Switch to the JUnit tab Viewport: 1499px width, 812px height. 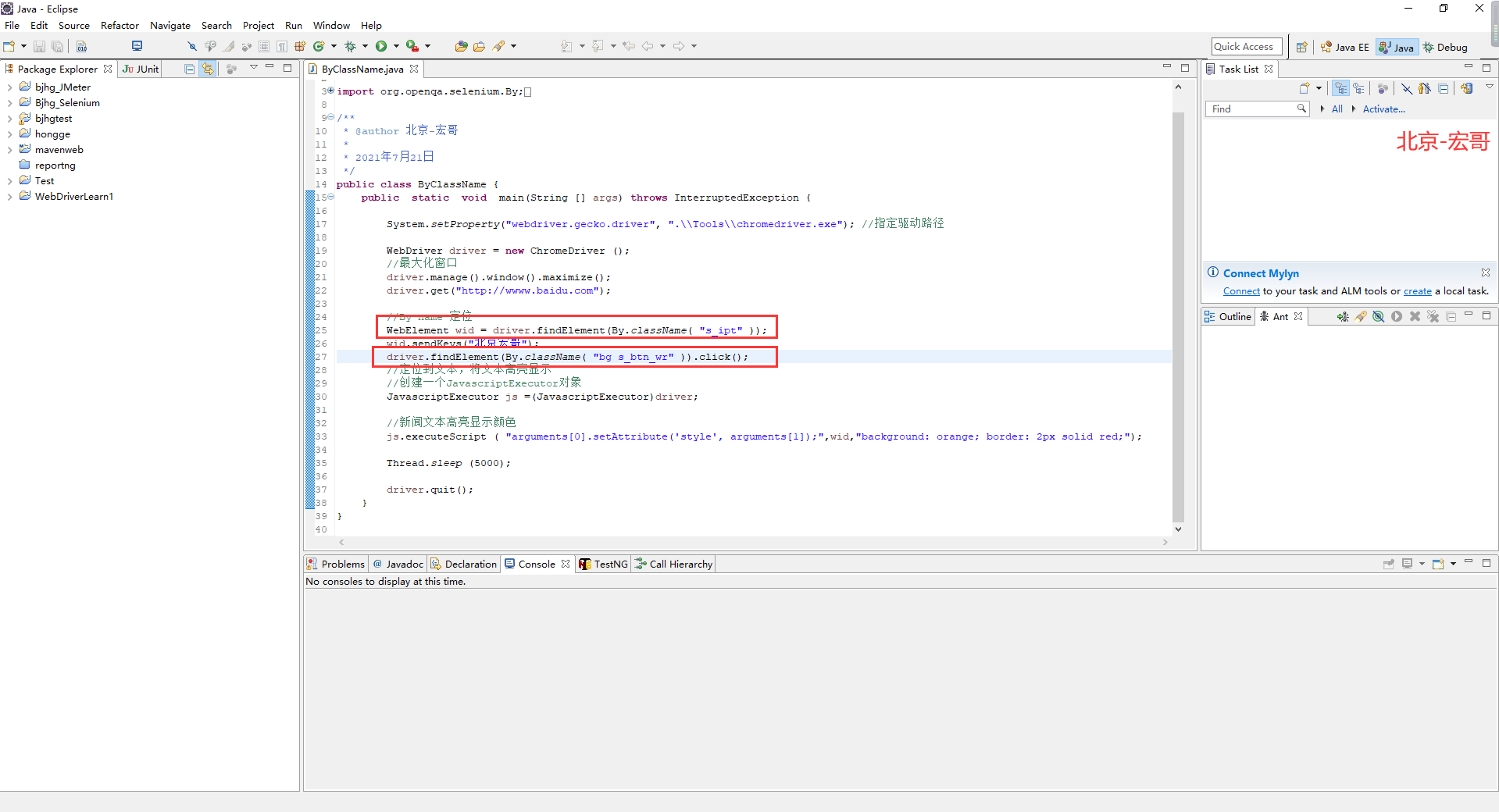click(141, 69)
